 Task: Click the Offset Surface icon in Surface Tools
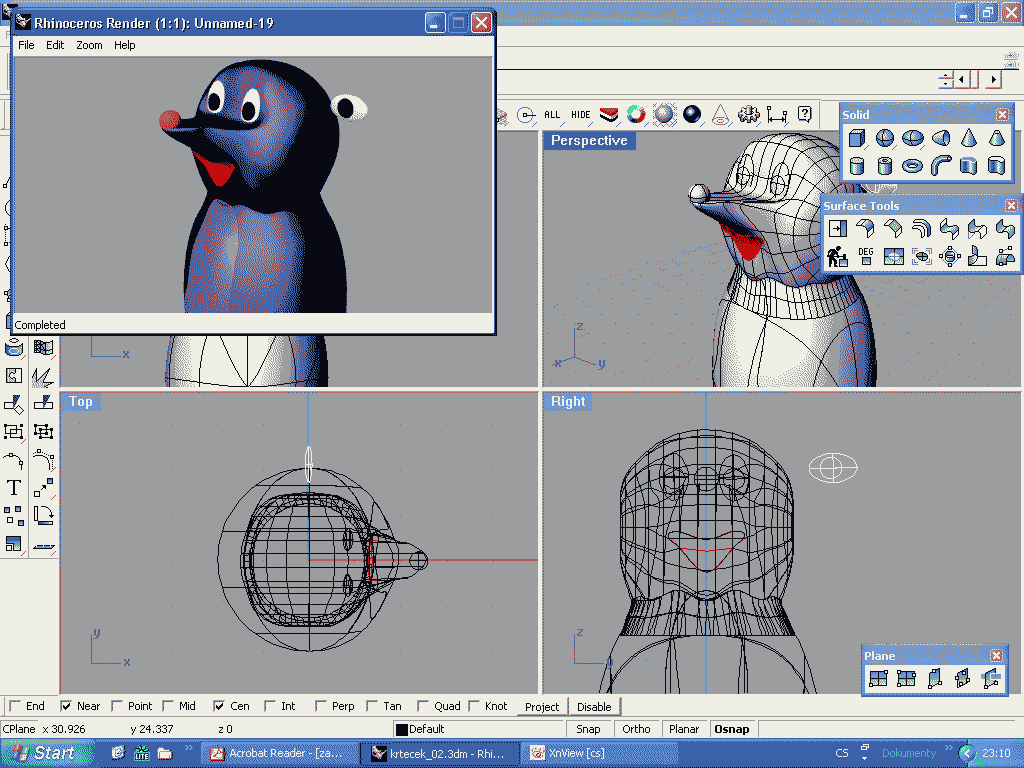pyautogui.click(x=922, y=229)
